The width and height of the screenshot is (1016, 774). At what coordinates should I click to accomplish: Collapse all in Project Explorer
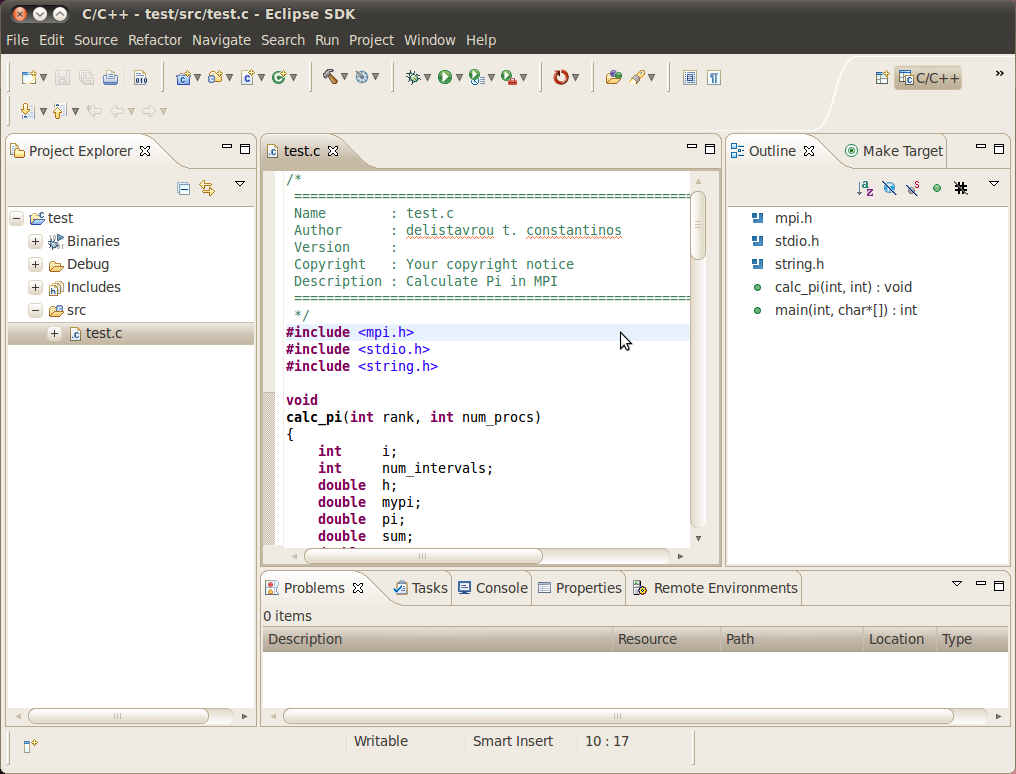(184, 188)
